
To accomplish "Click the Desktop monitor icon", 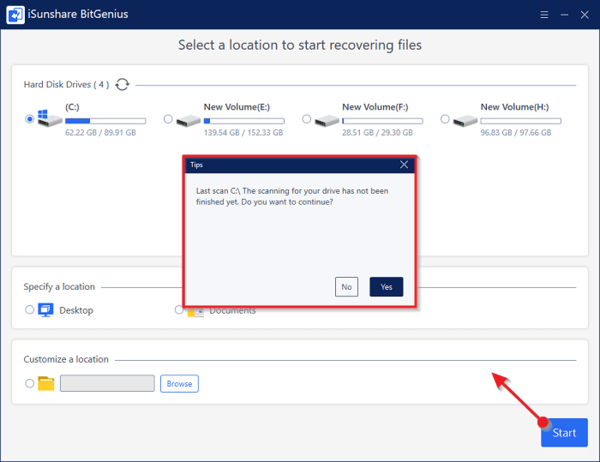I will (46, 310).
